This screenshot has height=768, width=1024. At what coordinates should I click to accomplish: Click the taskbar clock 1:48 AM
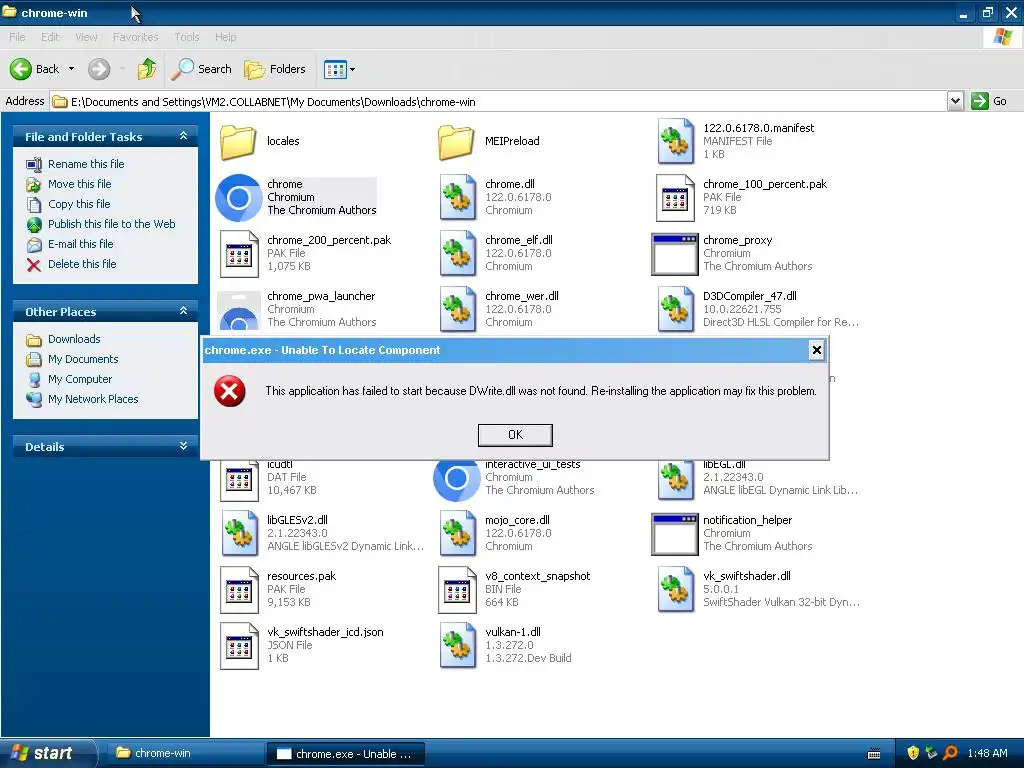coord(987,753)
